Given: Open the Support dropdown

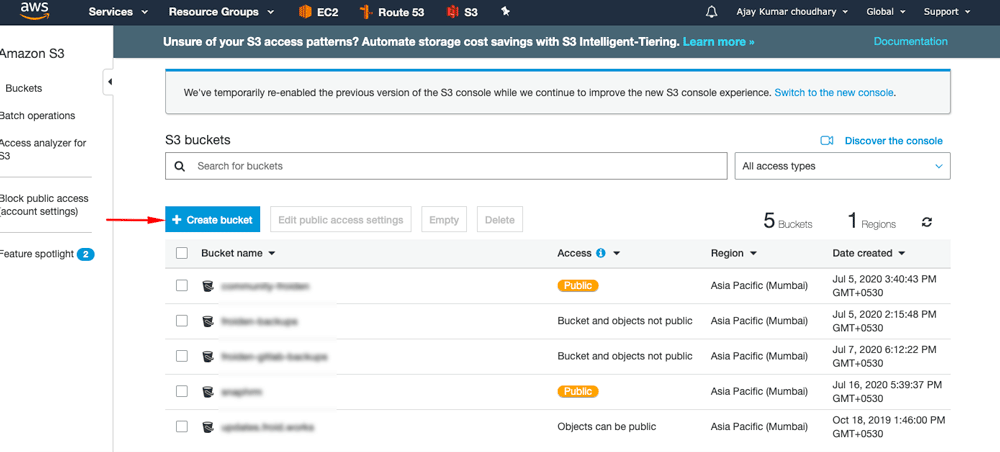Looking at the screenshot, I should (946, 11).
